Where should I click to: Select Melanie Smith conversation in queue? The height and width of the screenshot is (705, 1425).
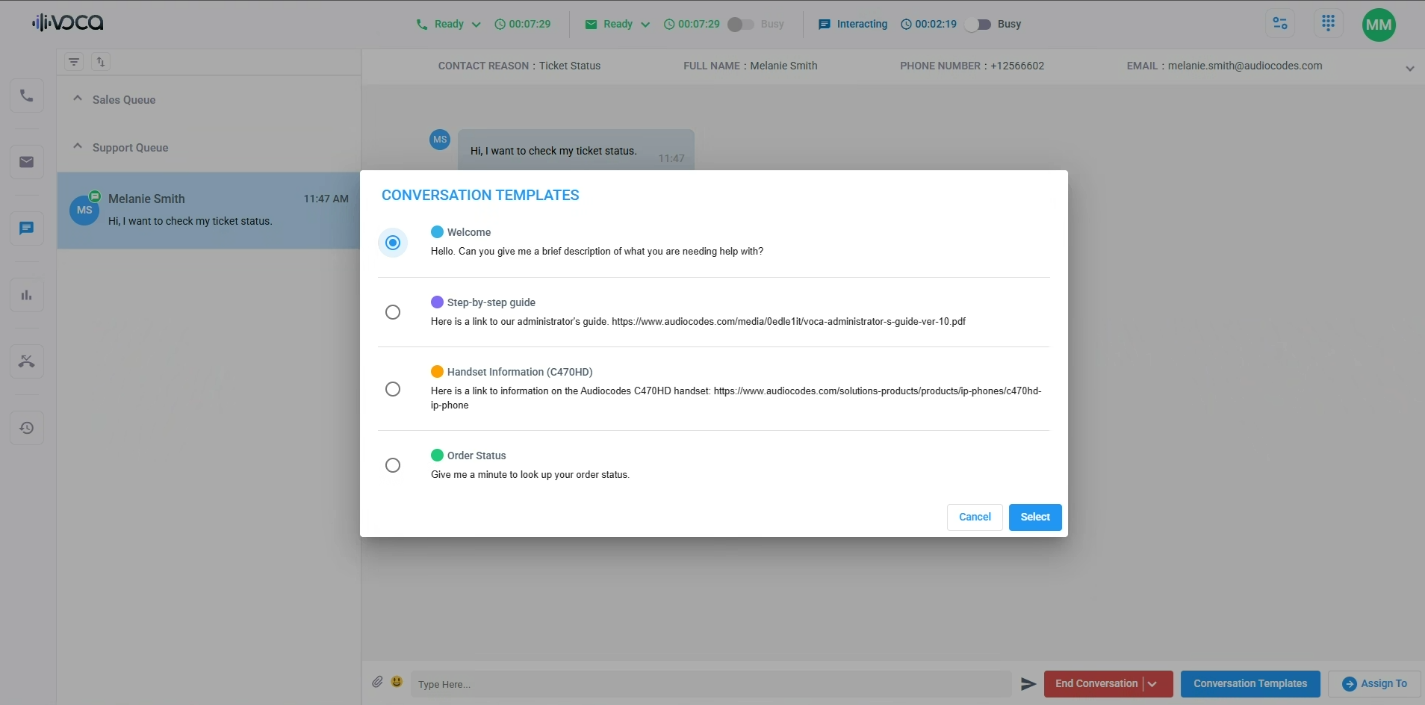[208, 210]
